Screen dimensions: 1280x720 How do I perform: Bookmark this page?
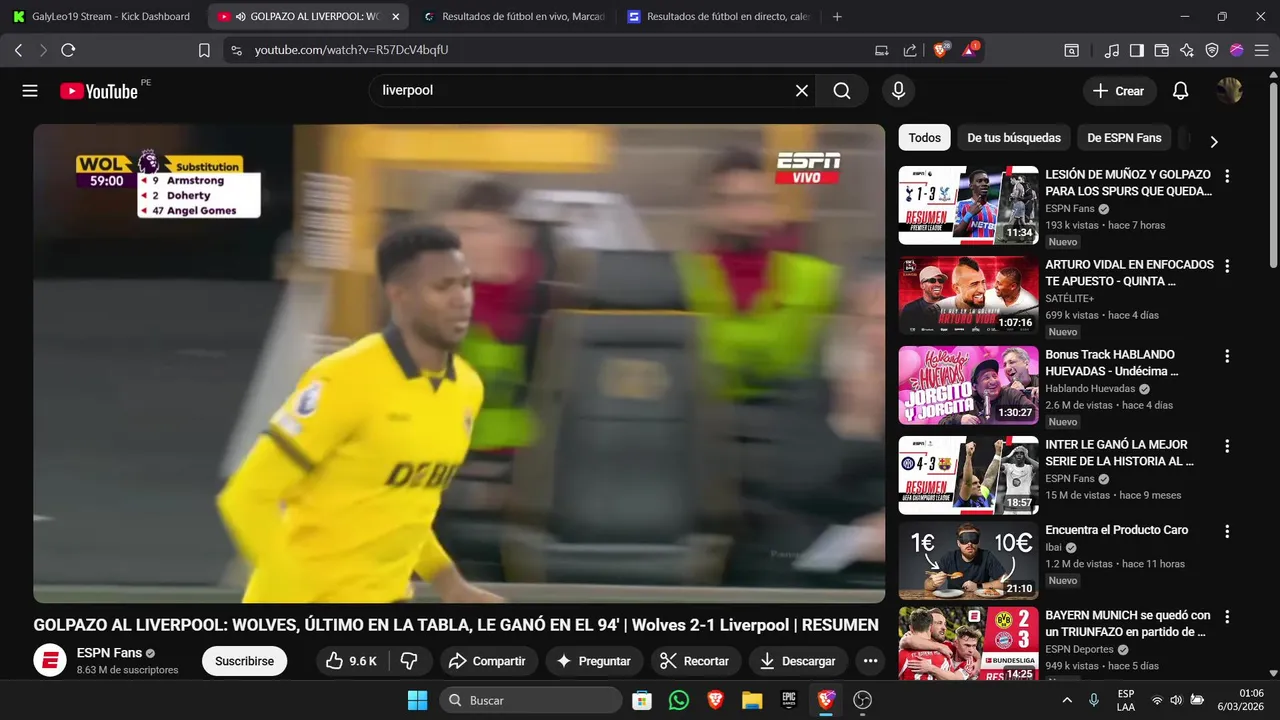tap(204, 50)
